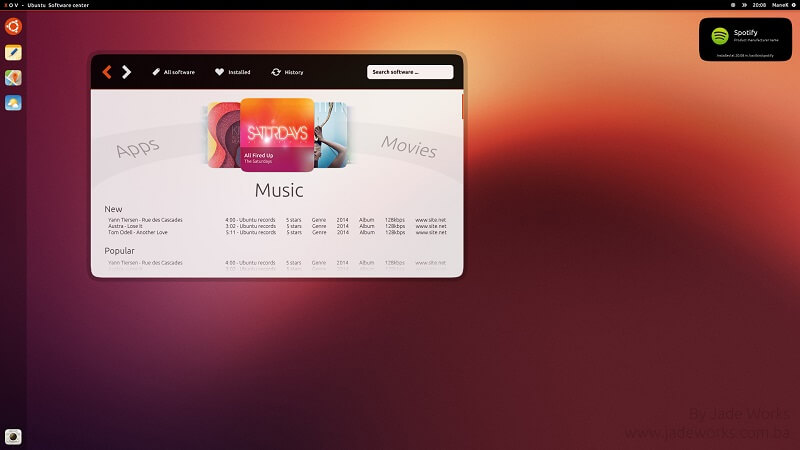Click the Music category heading

[x=279, y=190]
